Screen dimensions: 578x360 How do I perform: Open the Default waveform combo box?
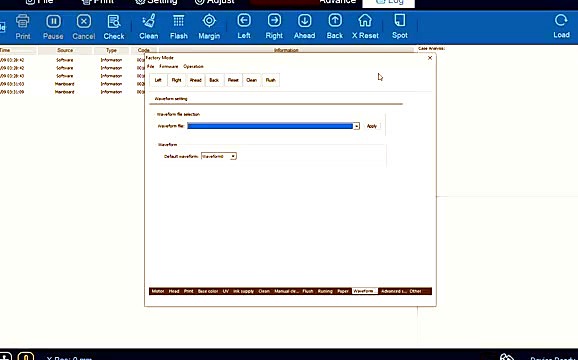pyautogui.click(x=219, y=156)
